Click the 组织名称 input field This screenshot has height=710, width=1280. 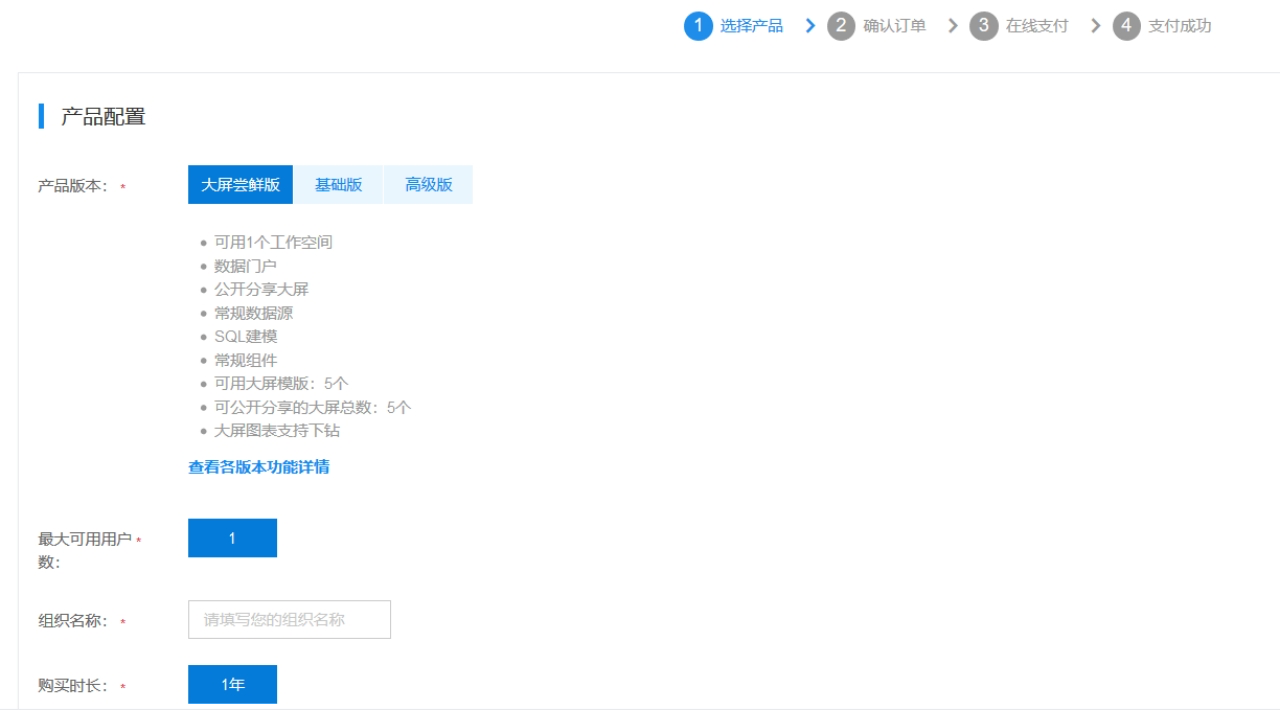[289, 620]
